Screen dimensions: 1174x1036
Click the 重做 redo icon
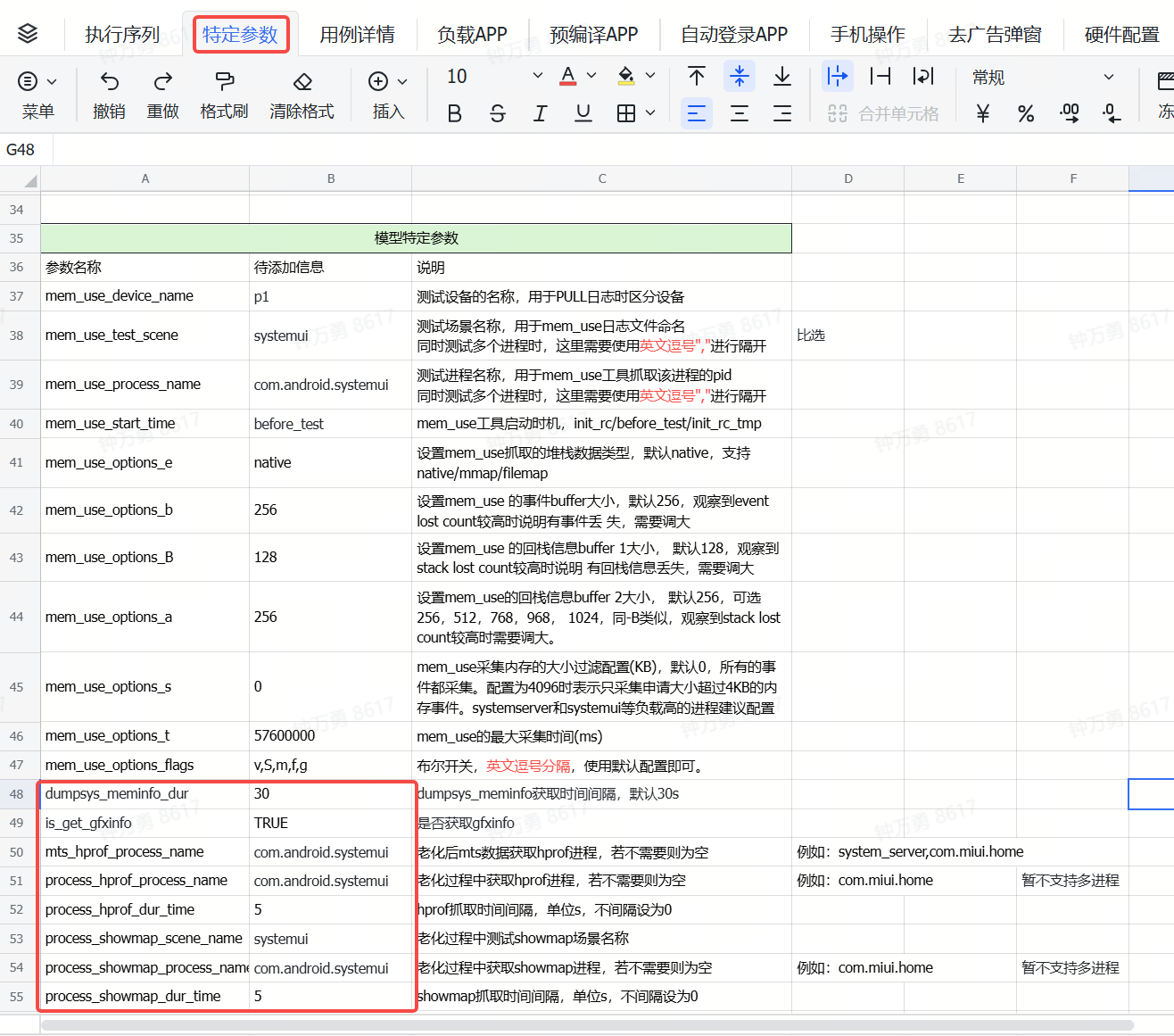click(163, 82)
